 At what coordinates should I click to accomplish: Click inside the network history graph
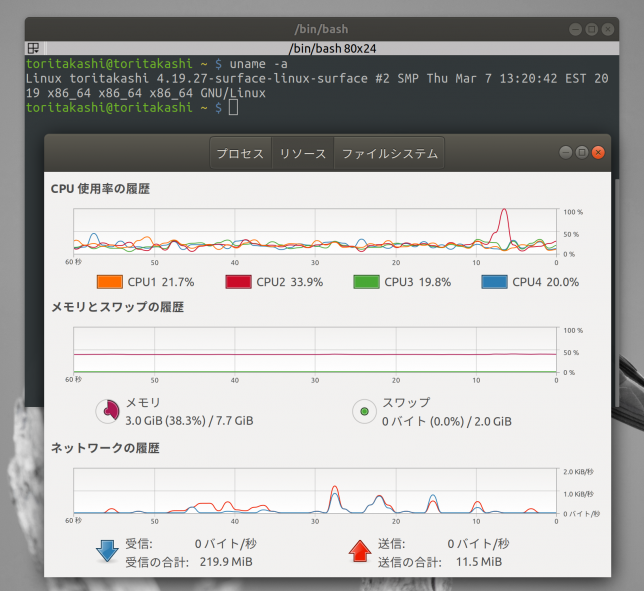tap(315, 491)
